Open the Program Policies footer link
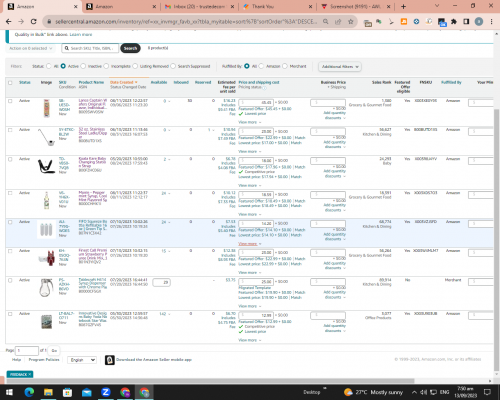Viewport: 500px width, 400px height. point(44,360)
